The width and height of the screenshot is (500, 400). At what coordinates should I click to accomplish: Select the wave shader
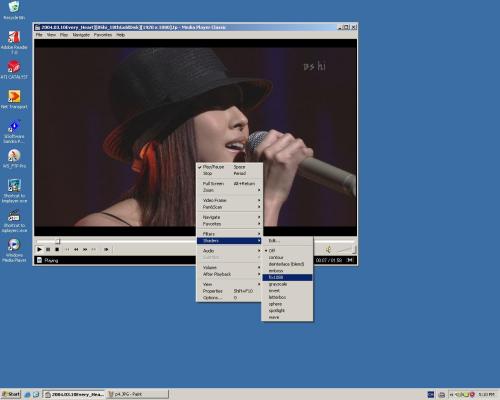(x=287, y=317)
